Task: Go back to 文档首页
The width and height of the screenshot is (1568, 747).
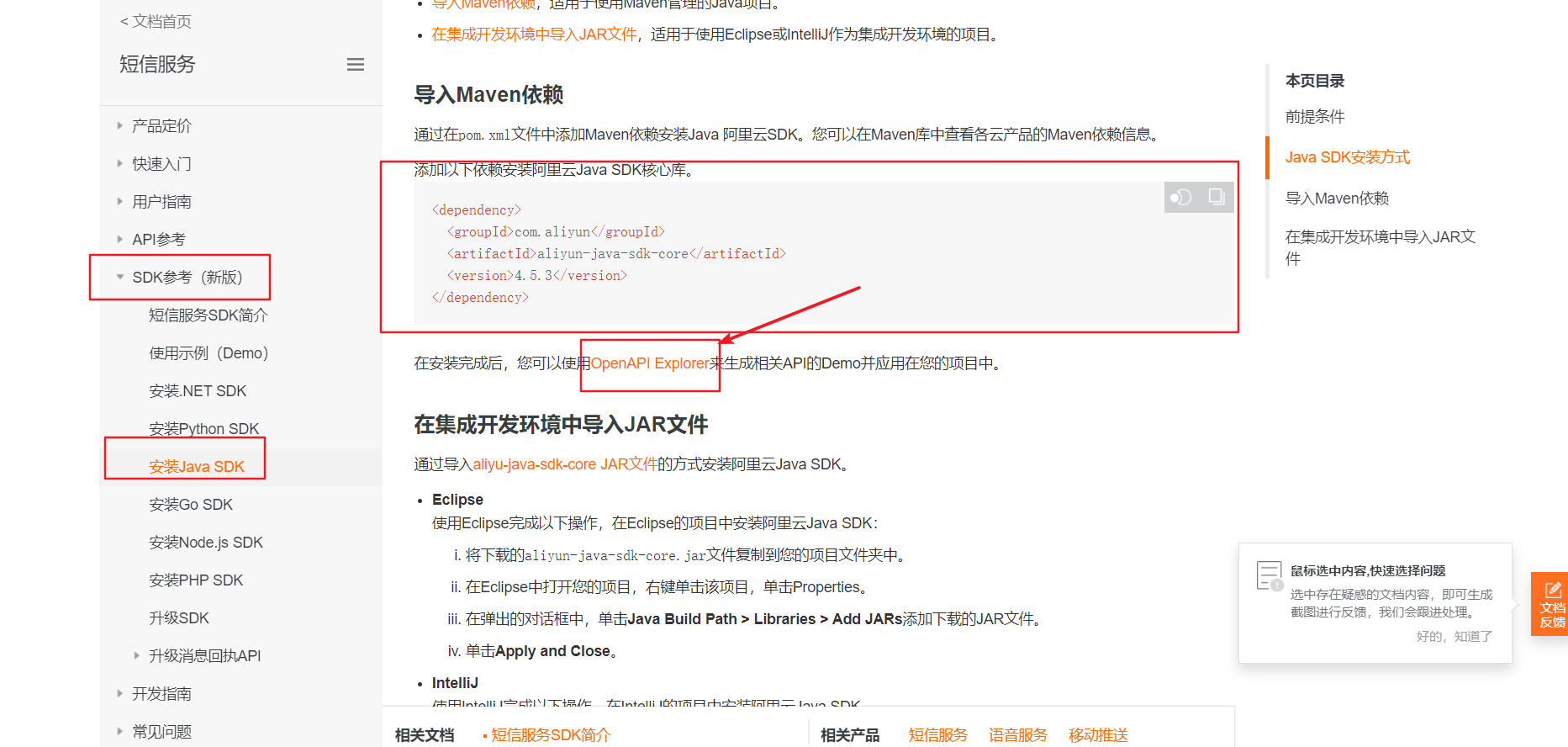Action: tap(156, 21)
